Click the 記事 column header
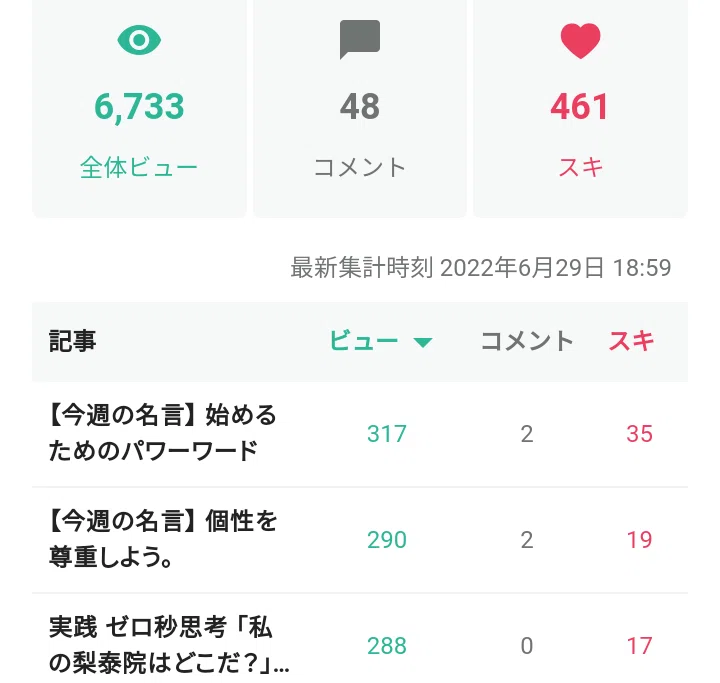 [73, 341]
